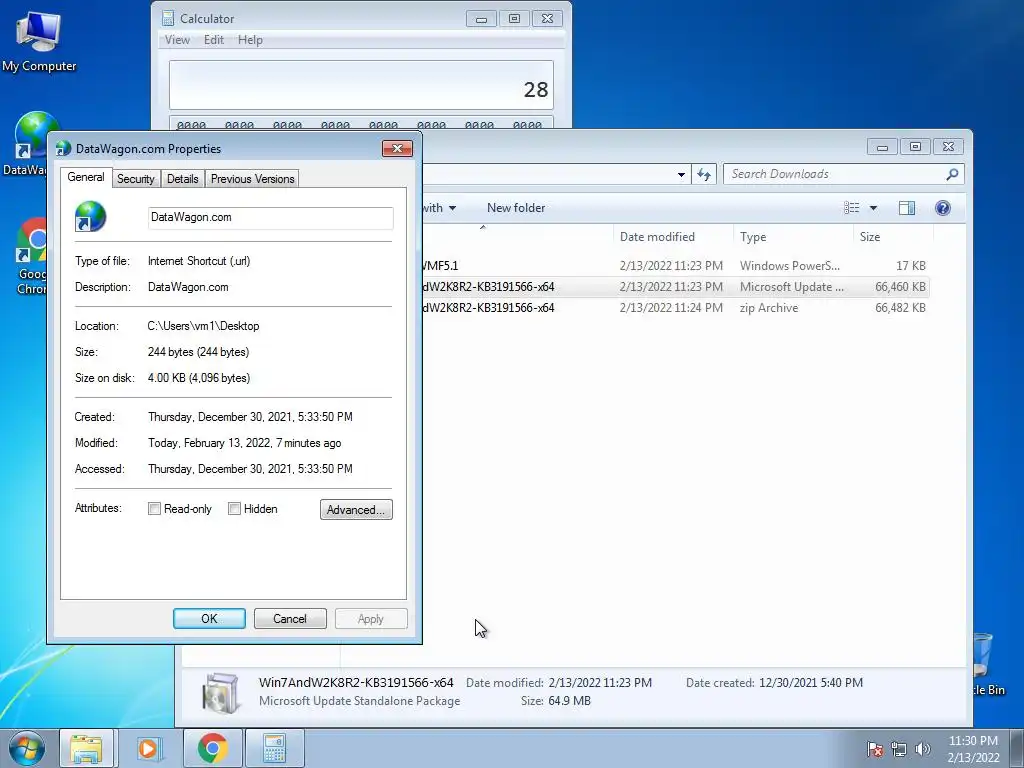Click Cancel in the Properties dialog
1024x768 pixels.
coord(290,618)
